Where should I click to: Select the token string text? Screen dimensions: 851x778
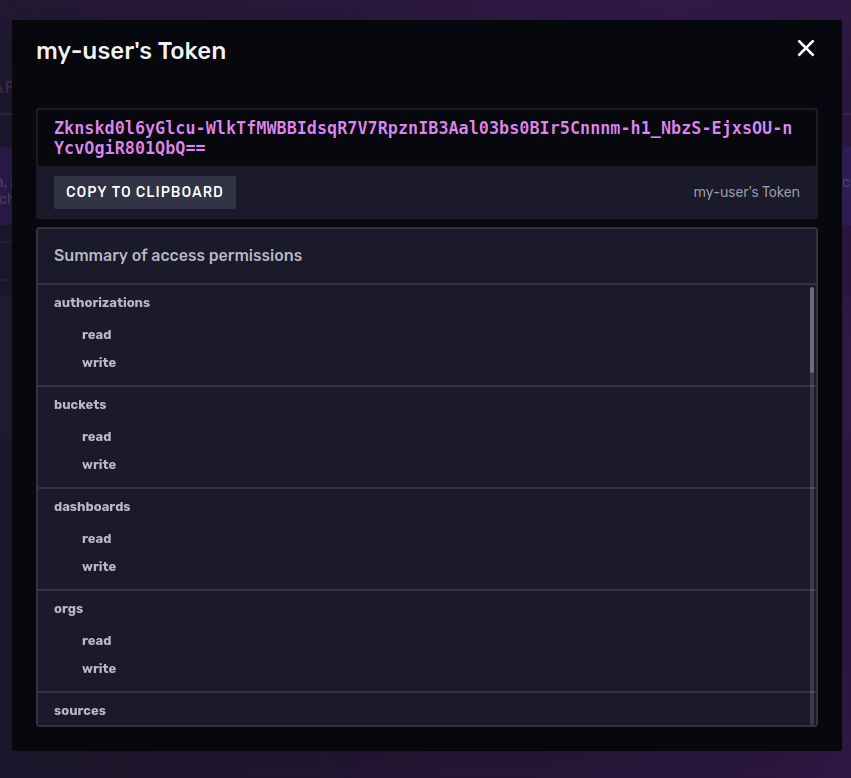(x=423, y=138)
